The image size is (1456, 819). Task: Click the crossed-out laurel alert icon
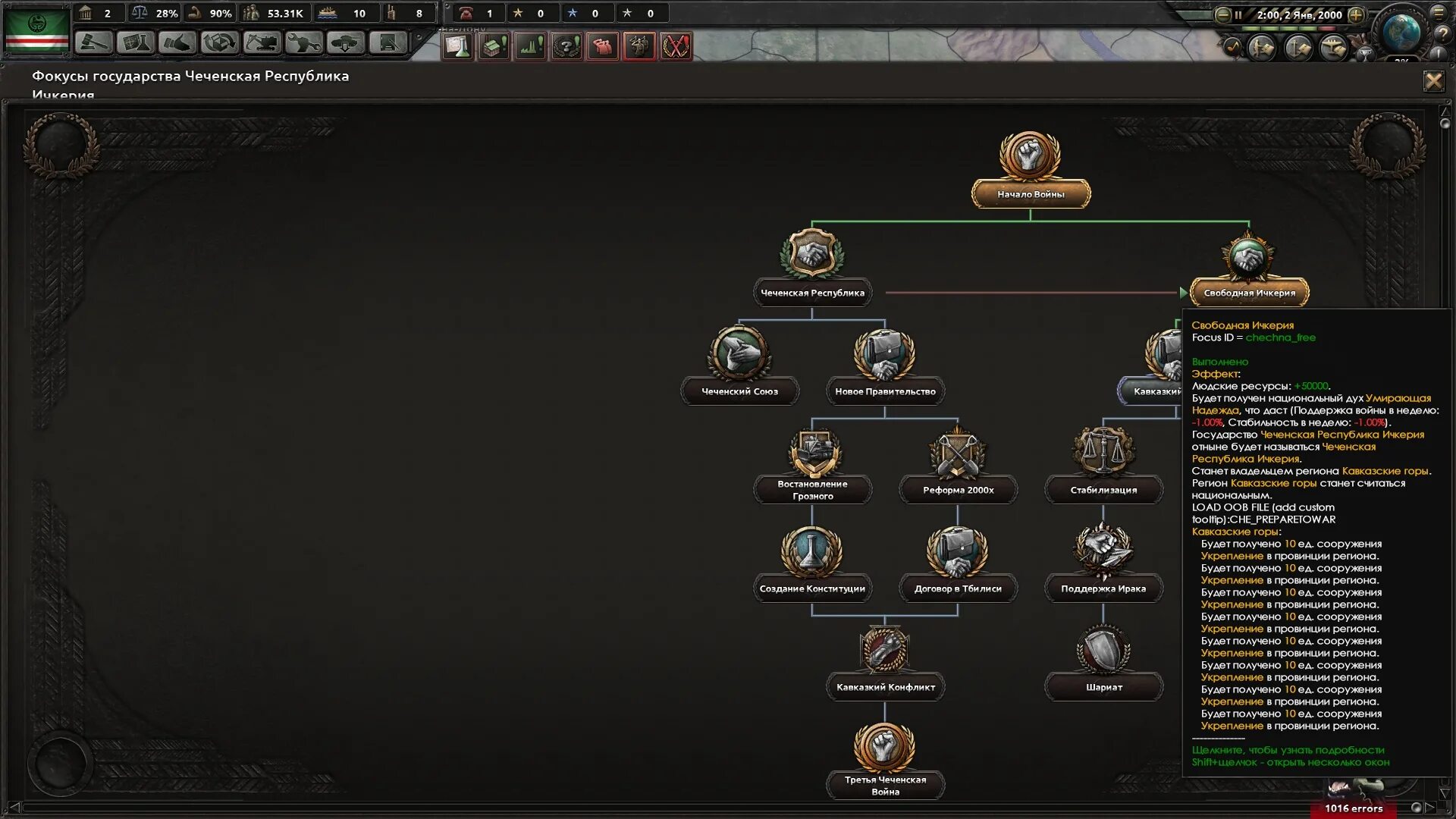coord(676,47)
